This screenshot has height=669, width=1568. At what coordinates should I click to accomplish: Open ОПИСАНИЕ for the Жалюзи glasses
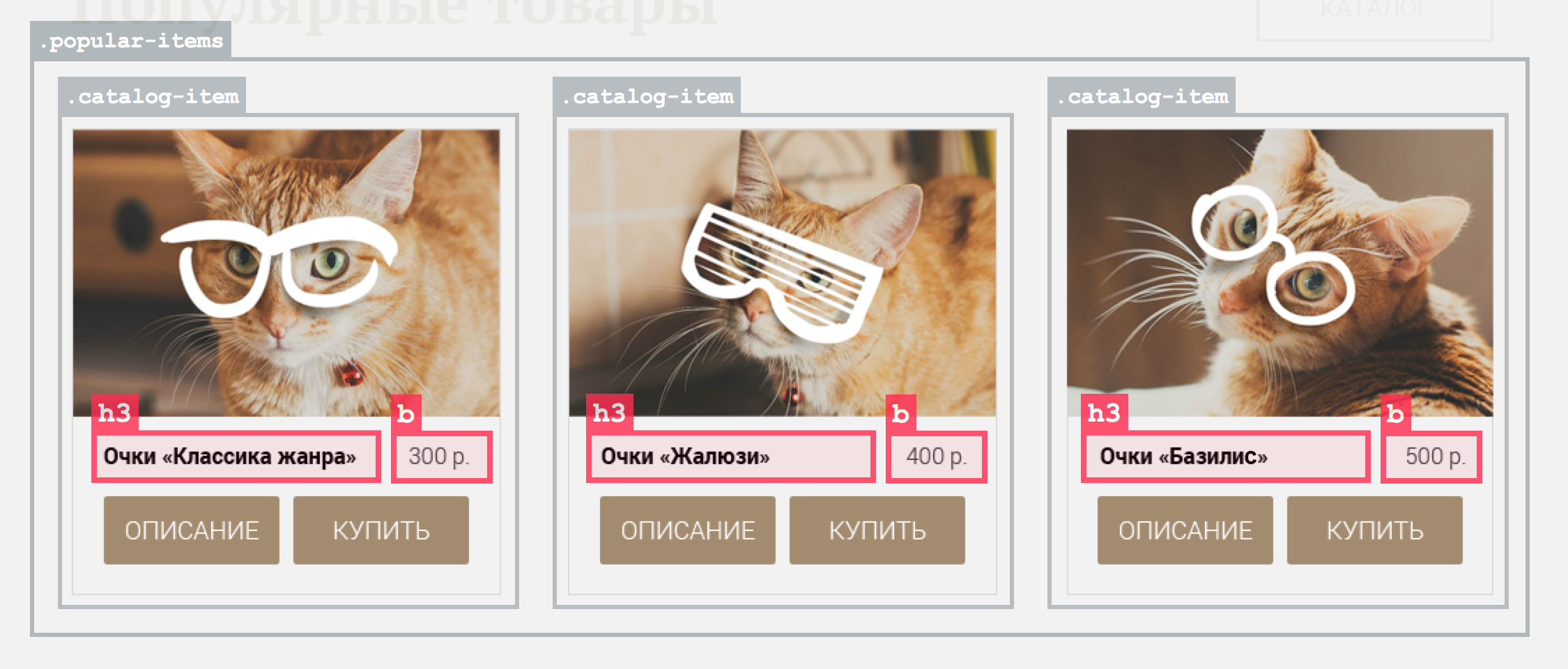coord(688,530)
